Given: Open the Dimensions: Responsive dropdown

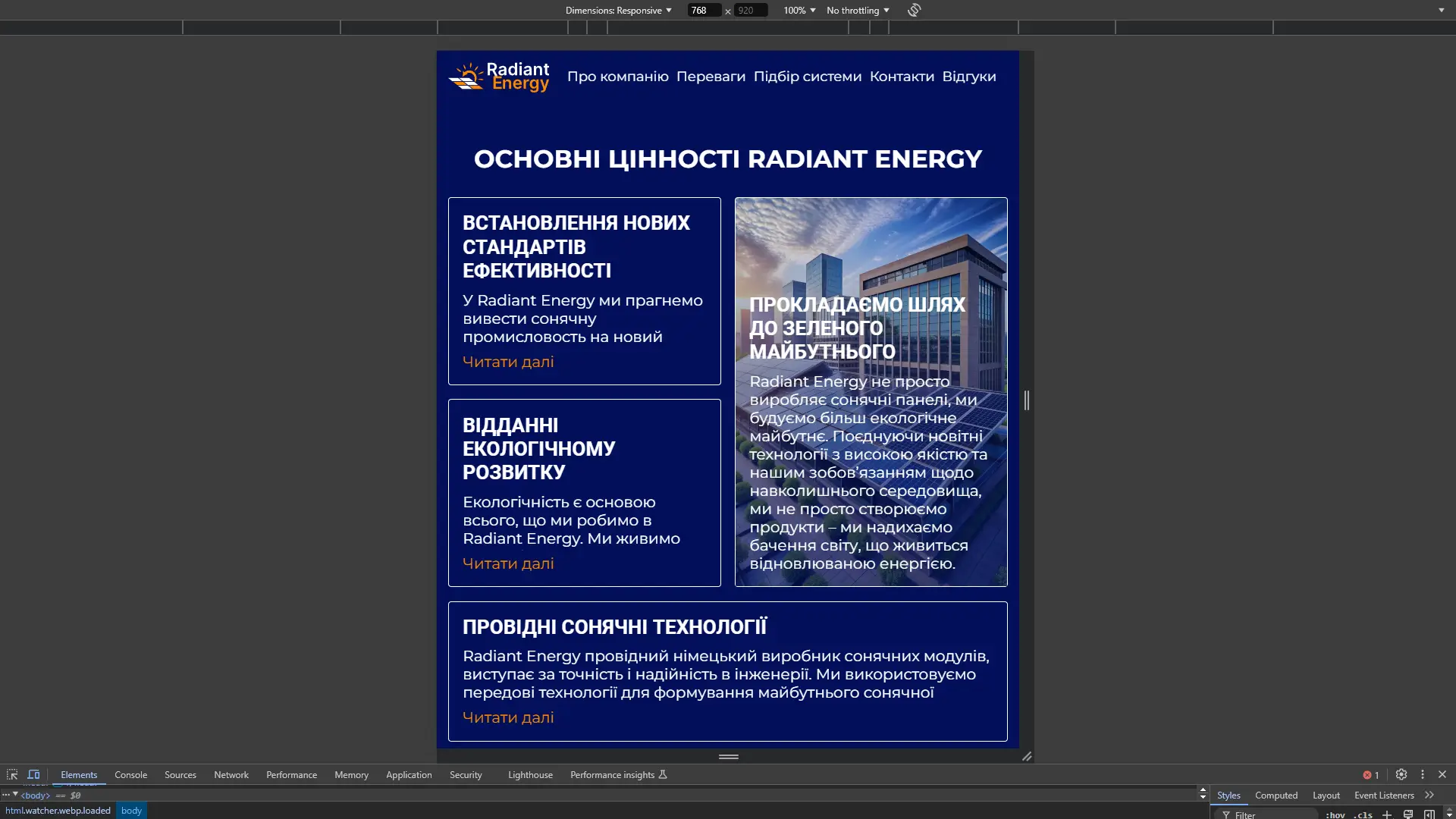Looking at the screenshot, I should click(618, 11).
